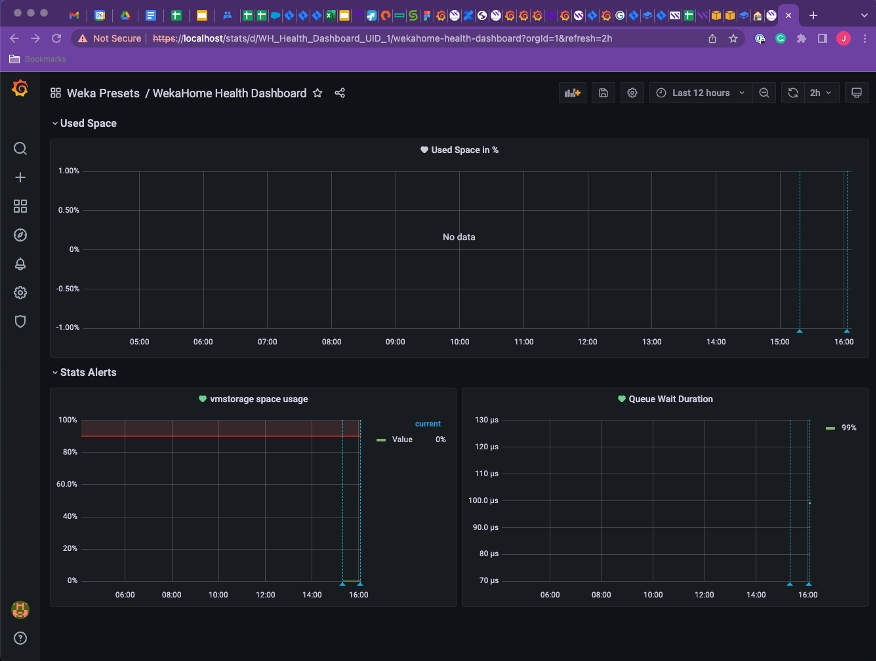Collapse the Stats Alerts row

(88, 372)
